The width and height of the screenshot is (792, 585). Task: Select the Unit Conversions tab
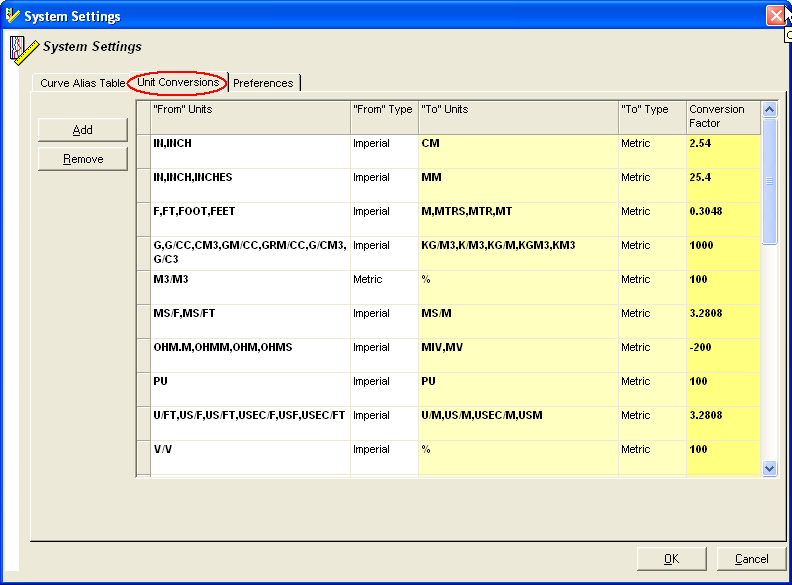178,82
